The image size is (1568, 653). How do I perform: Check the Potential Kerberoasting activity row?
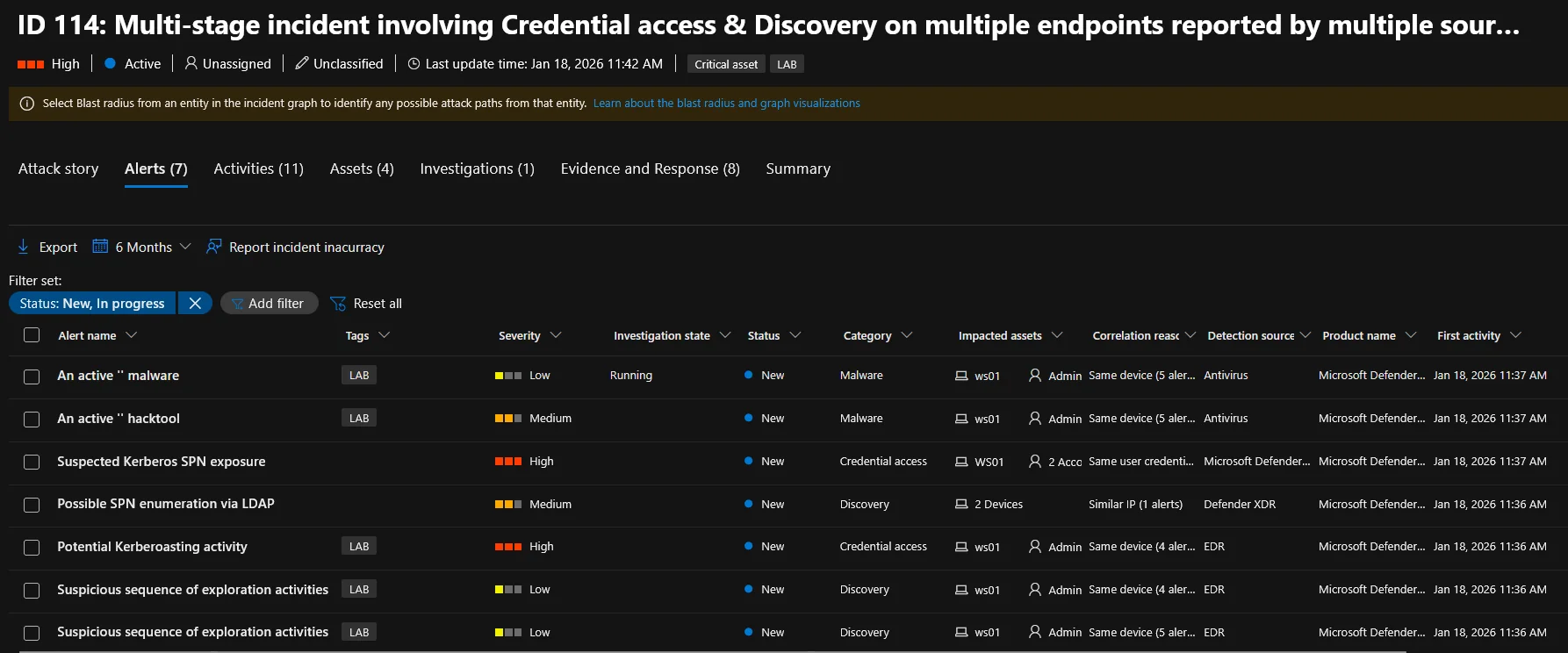click(x=32, y=548)
